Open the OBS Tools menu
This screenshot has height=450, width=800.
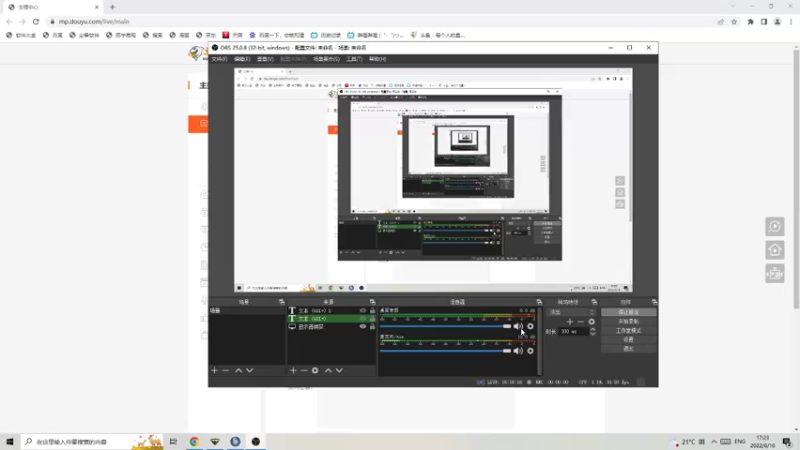coord(354,59)
